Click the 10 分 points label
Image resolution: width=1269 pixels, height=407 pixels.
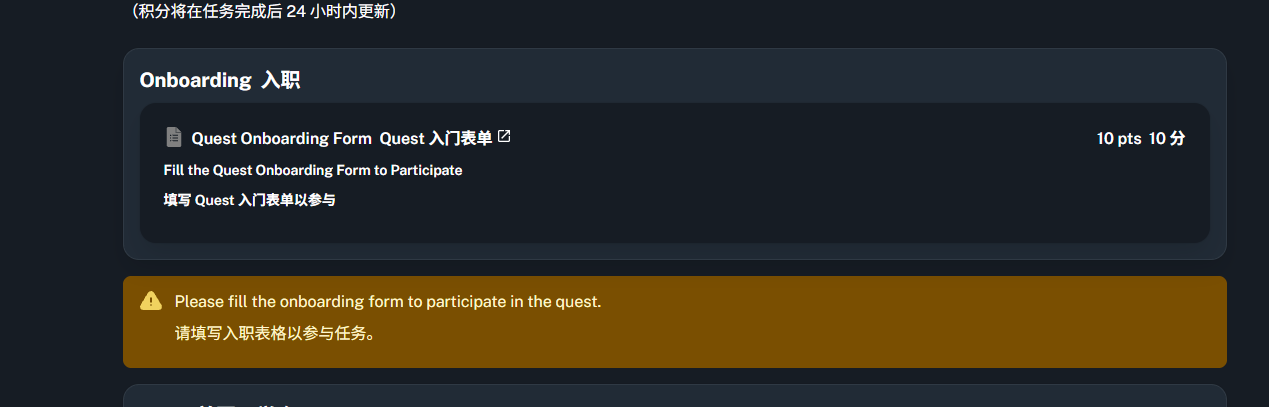[1167, 139]
